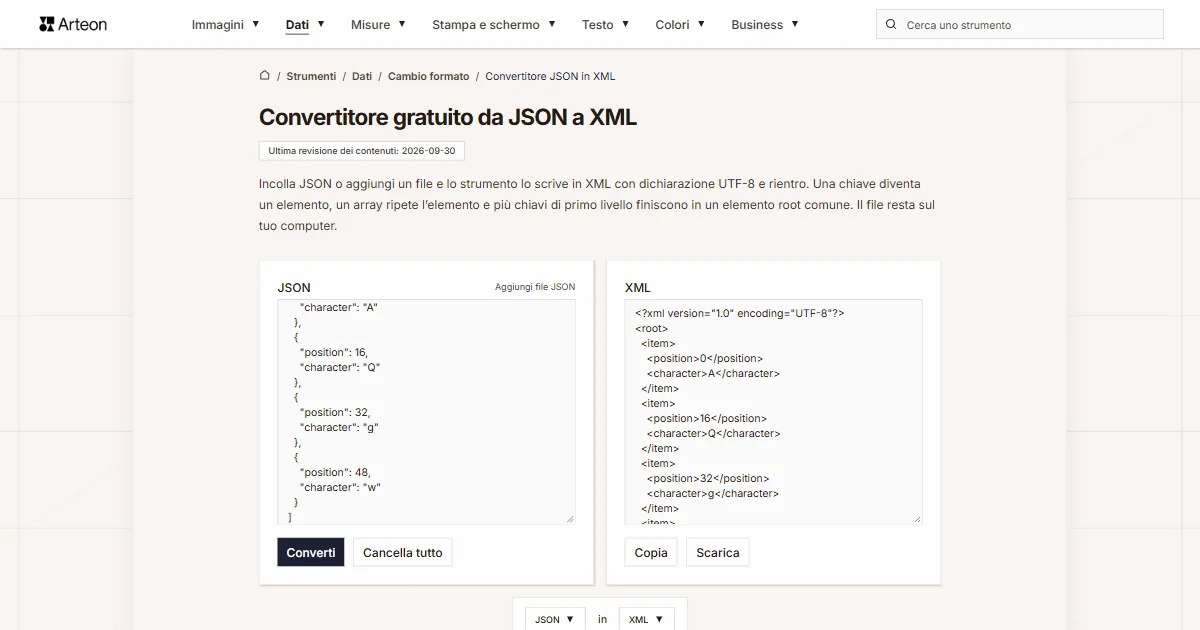Viewport: 1200px width, 630px height.
Task: Click the XML panel heading
Action: point(638,287)
